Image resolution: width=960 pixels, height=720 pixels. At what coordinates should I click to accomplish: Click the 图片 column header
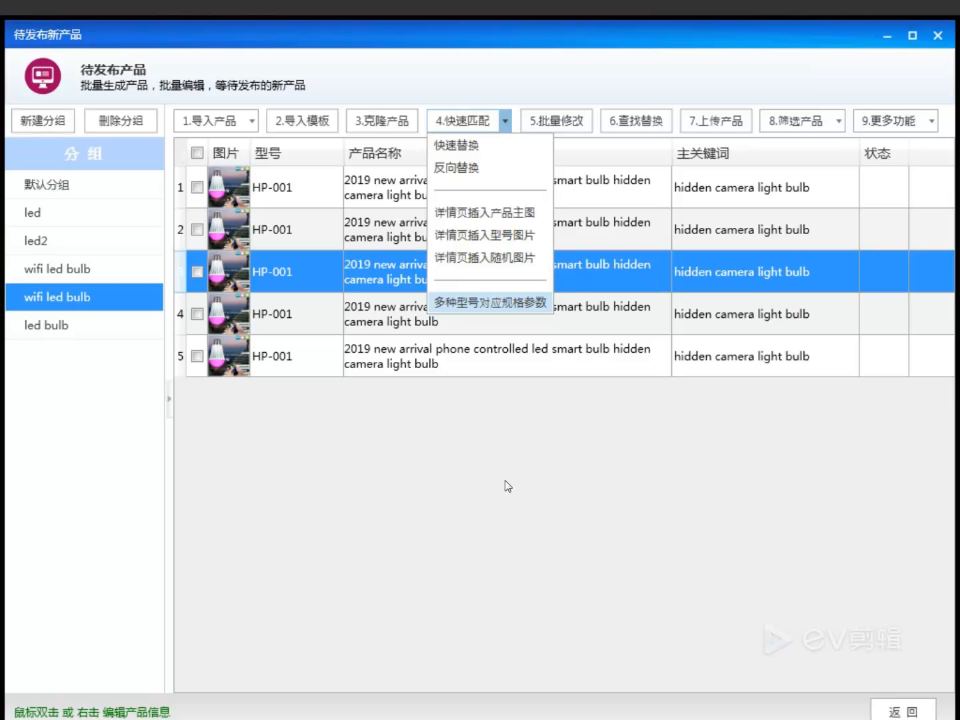click(x=228, y=153)
